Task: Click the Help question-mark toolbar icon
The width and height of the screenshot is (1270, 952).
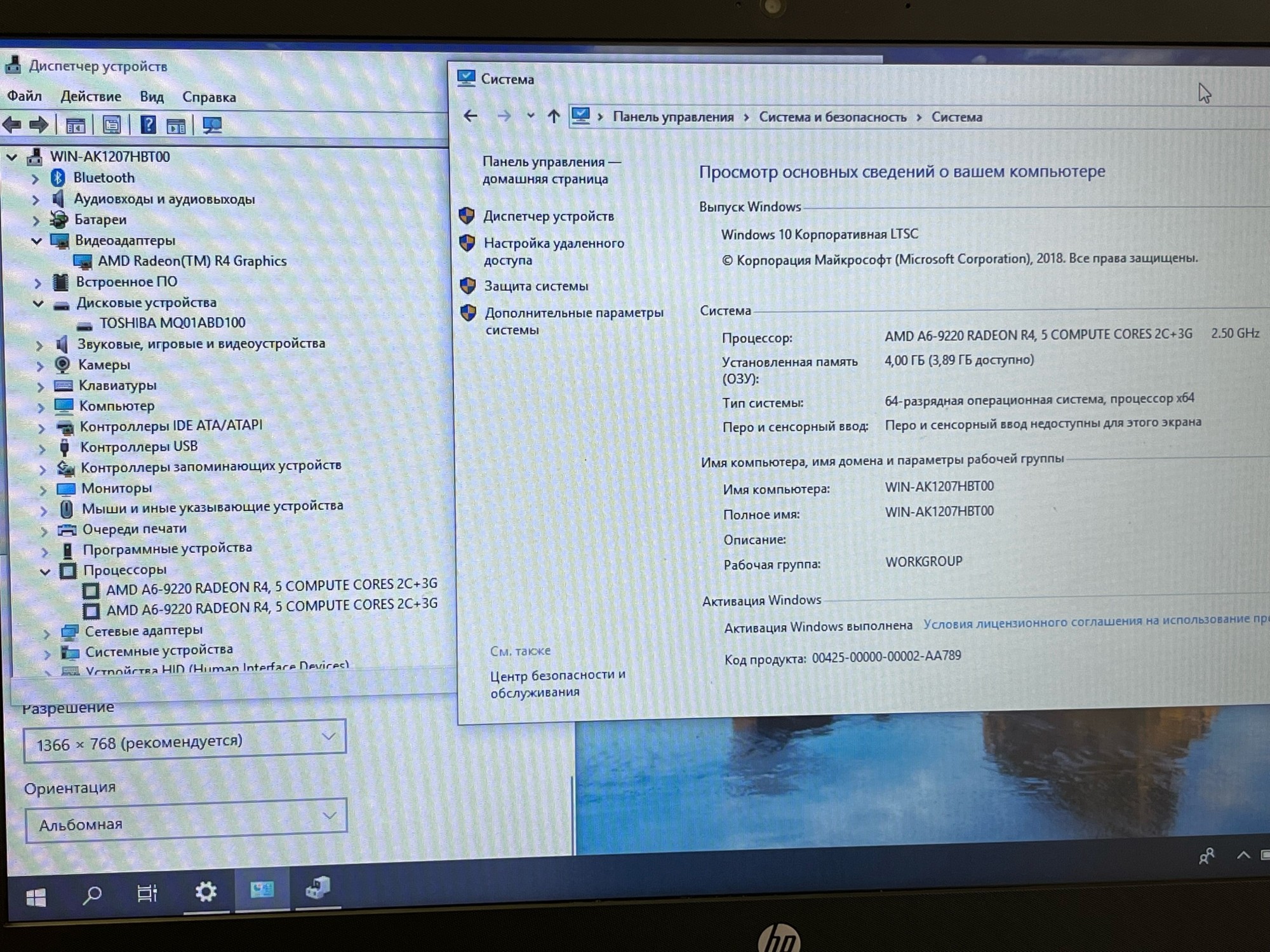Action: (147, 125)
